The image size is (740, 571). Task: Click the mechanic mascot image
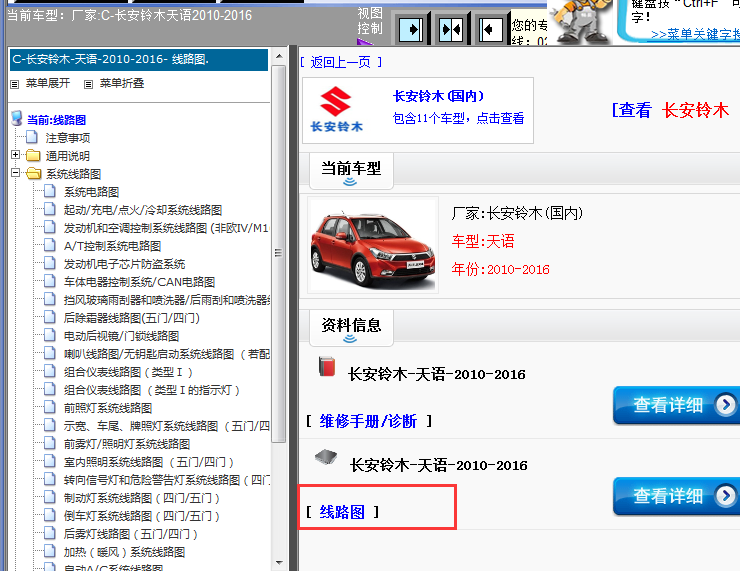[x=581, y=21]
